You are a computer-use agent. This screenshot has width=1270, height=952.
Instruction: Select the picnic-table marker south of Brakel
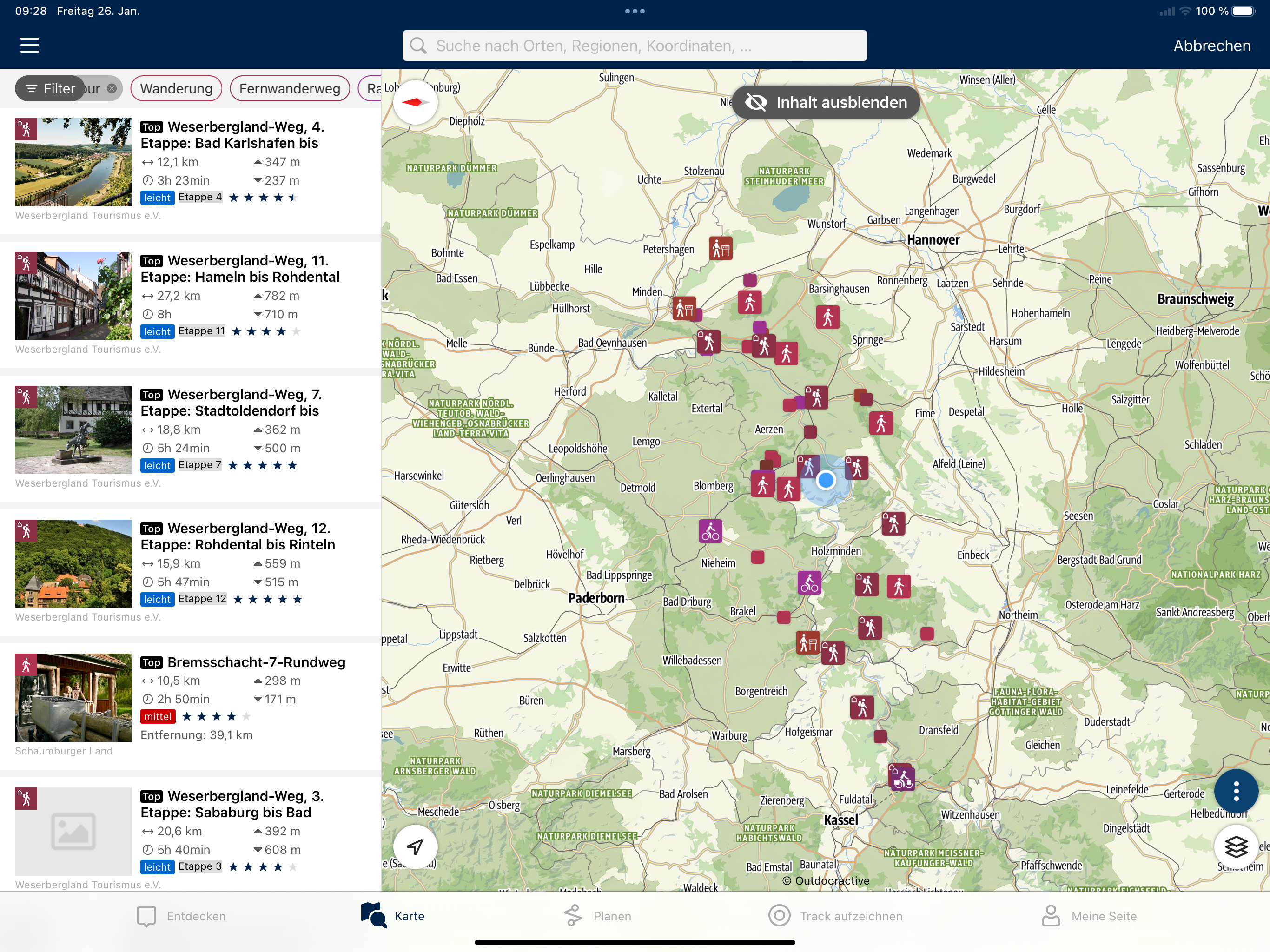coord(808,643)
